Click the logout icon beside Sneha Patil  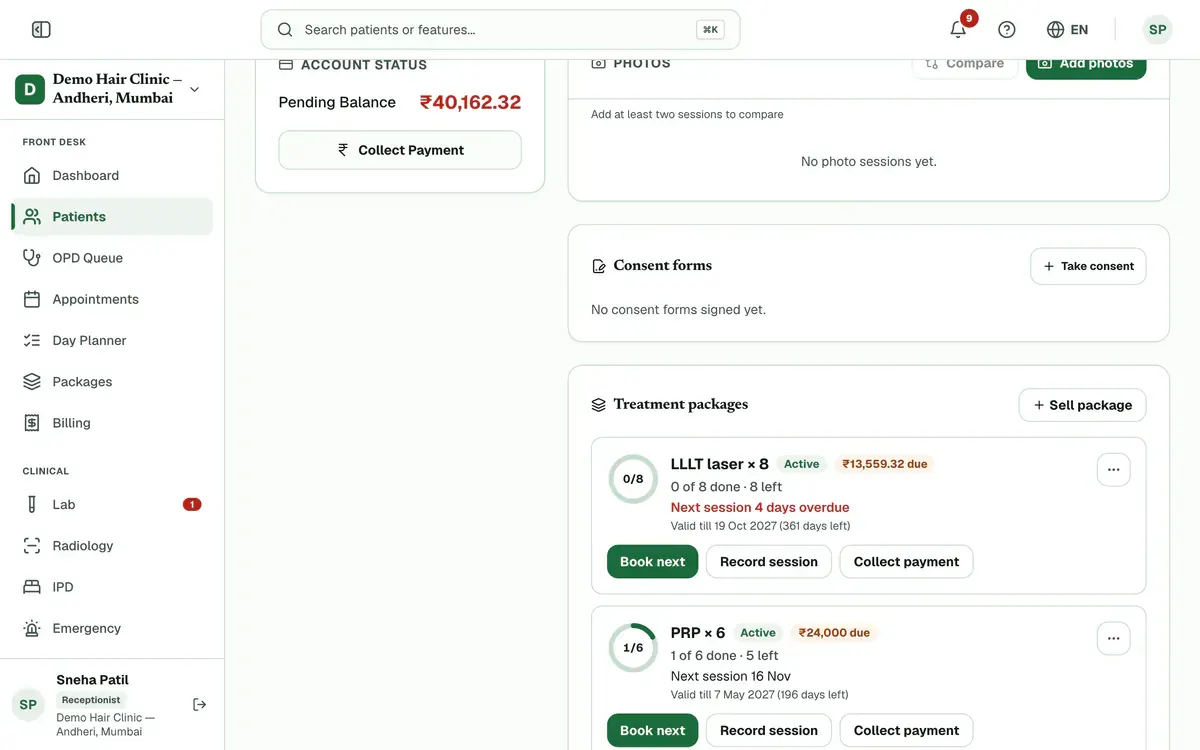coord(200,704)
